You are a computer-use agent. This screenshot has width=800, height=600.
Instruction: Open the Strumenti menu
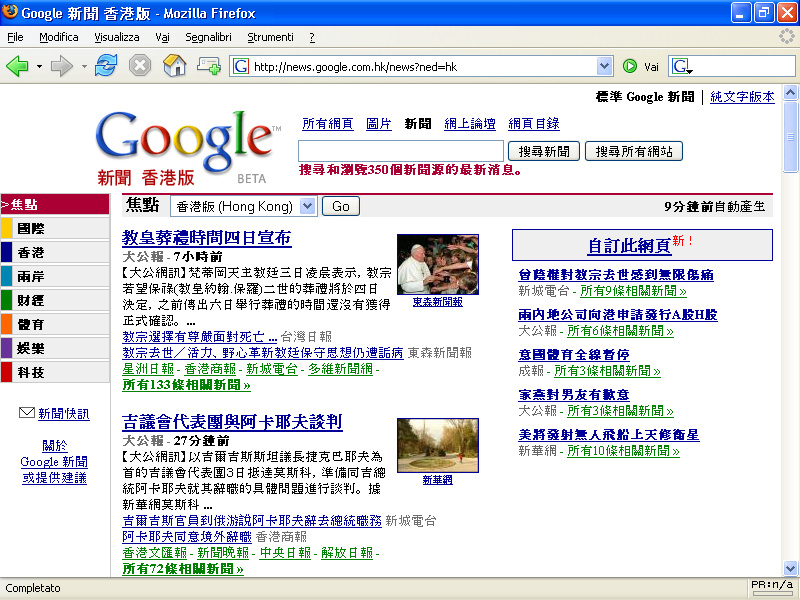pyautogui.click(x=270, y=37)
